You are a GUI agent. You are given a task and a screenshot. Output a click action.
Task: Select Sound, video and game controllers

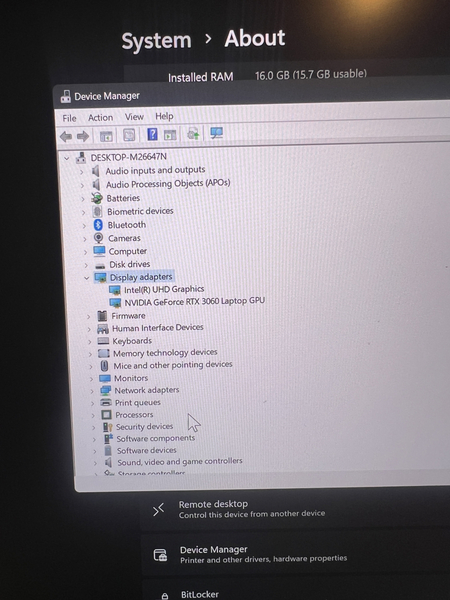click(x=179, y=462)
